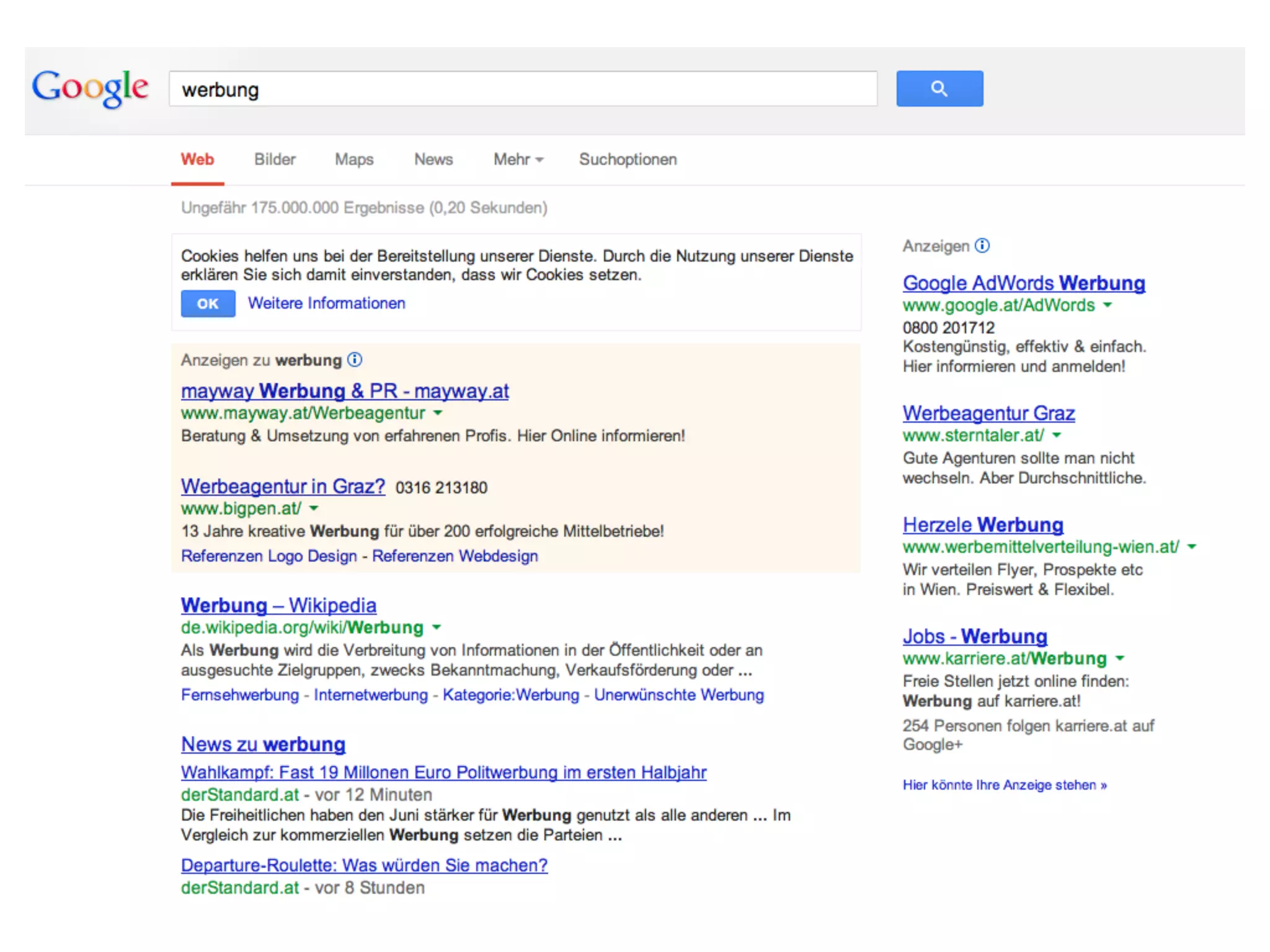The image size is (1270, 952).
Task: Open 'Werbung – Wikipedia' result
Action: [x=278, y=605]
